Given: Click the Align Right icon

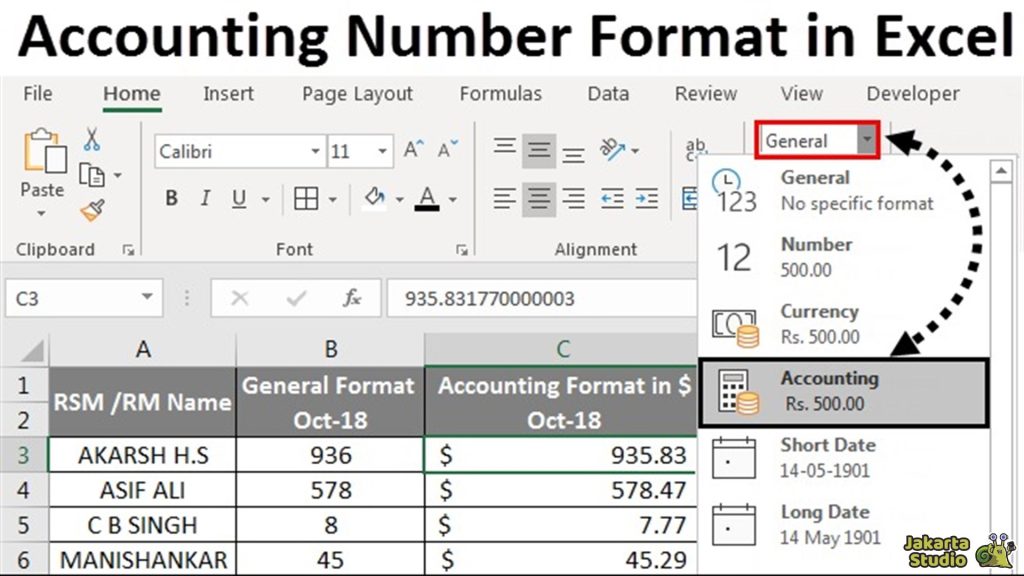Looking at the screenshot, I should click(573, 199).
